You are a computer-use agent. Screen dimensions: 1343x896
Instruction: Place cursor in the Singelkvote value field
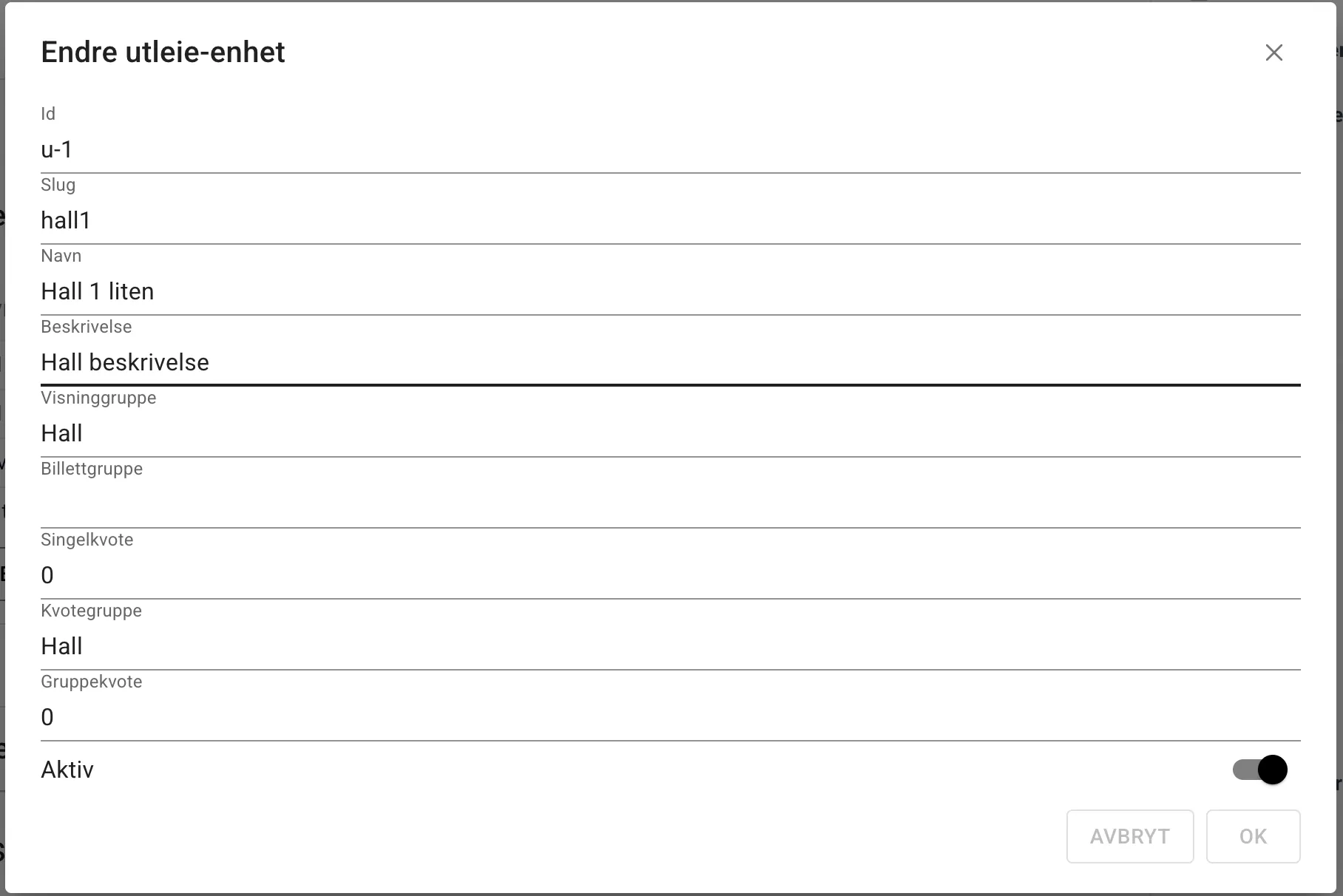tap(670, 576)
